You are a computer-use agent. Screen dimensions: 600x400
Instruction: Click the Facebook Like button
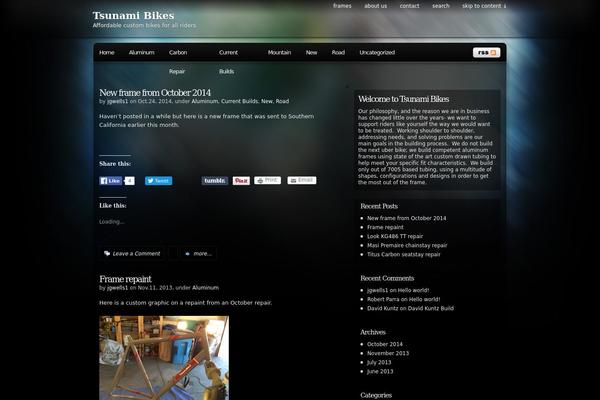click(111, 181)
